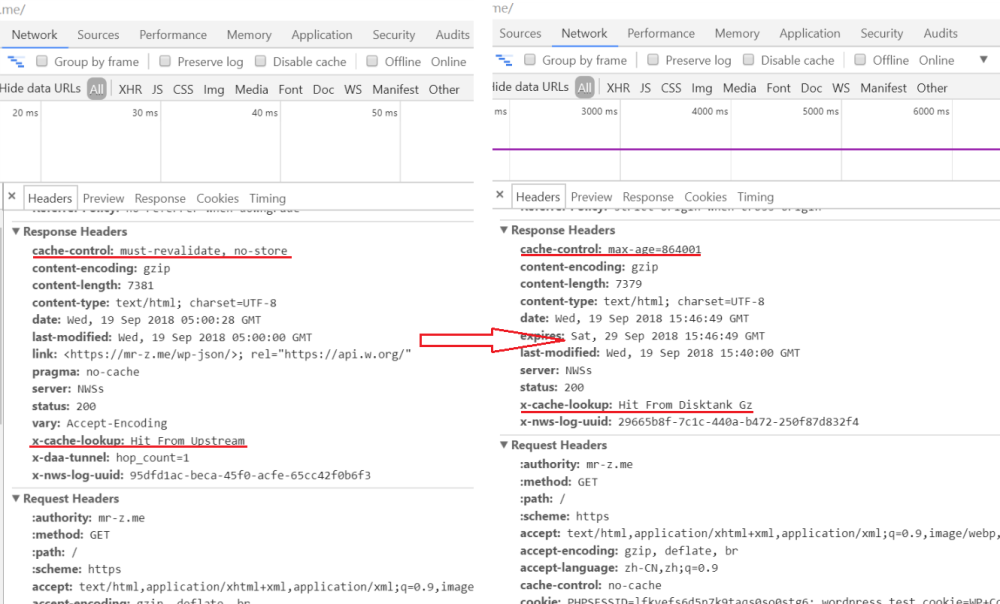This screenshot has height=604, width=1000.
Task: Filter by Other in left panel
Action: pos(444,89)
